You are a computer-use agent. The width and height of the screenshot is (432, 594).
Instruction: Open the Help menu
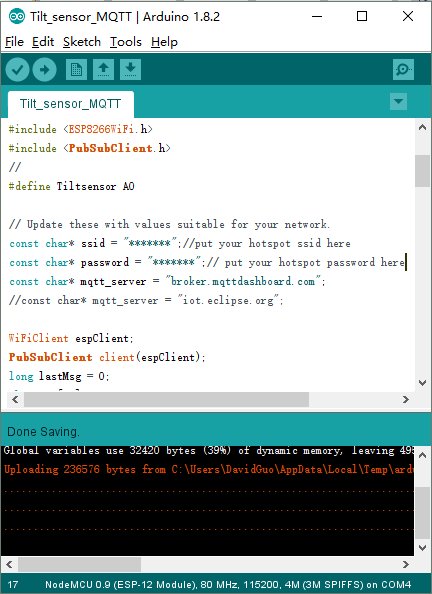(x=164, y=42)
